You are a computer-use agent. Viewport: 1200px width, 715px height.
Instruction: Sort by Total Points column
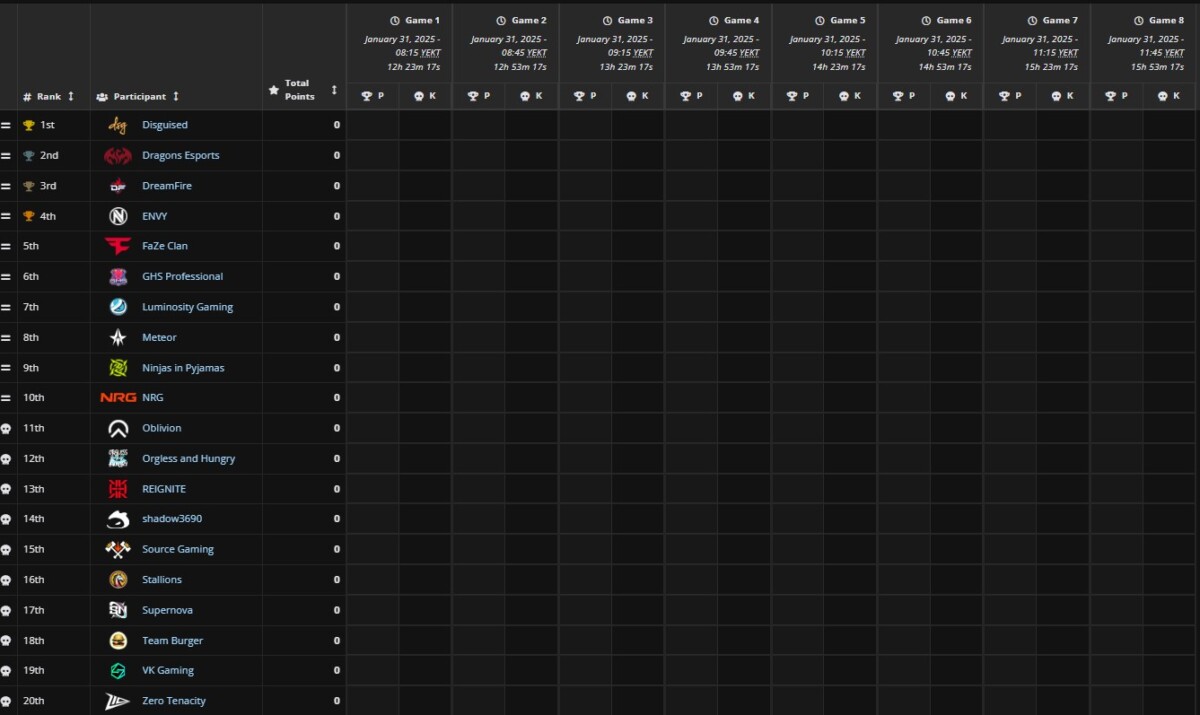coord(334,90)
